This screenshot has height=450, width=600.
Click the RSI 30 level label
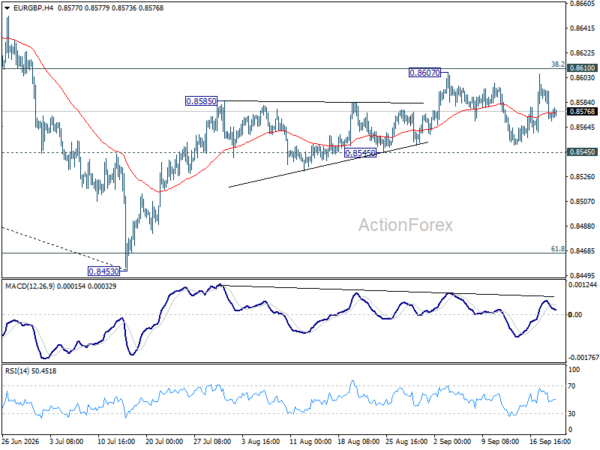(x=572, y=414)
